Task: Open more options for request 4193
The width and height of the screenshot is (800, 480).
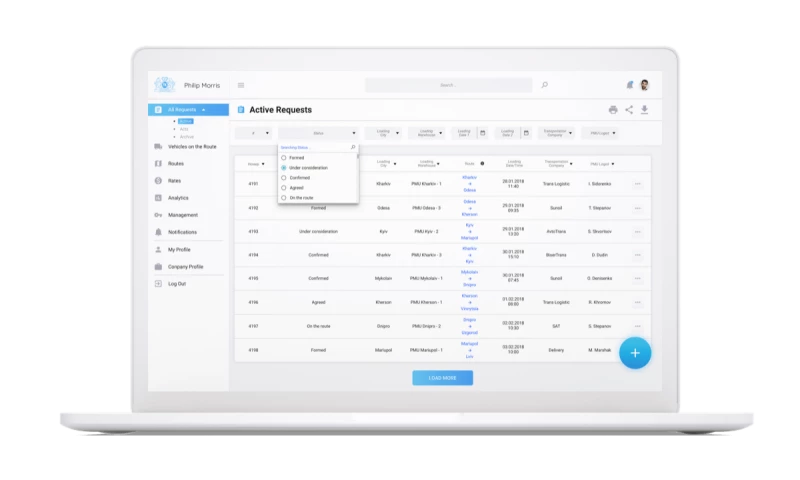Action: (637, 232)
